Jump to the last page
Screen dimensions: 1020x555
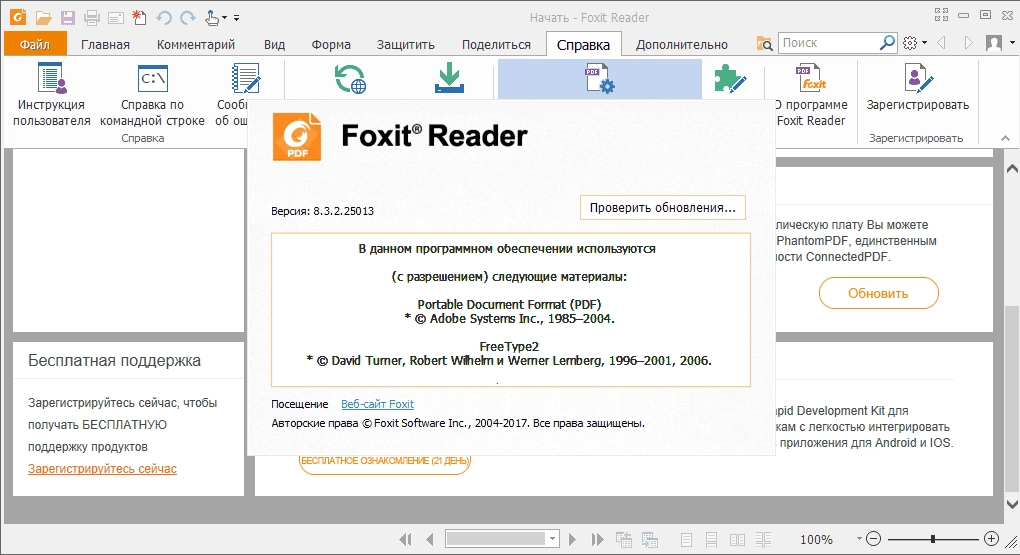(597, 539)
